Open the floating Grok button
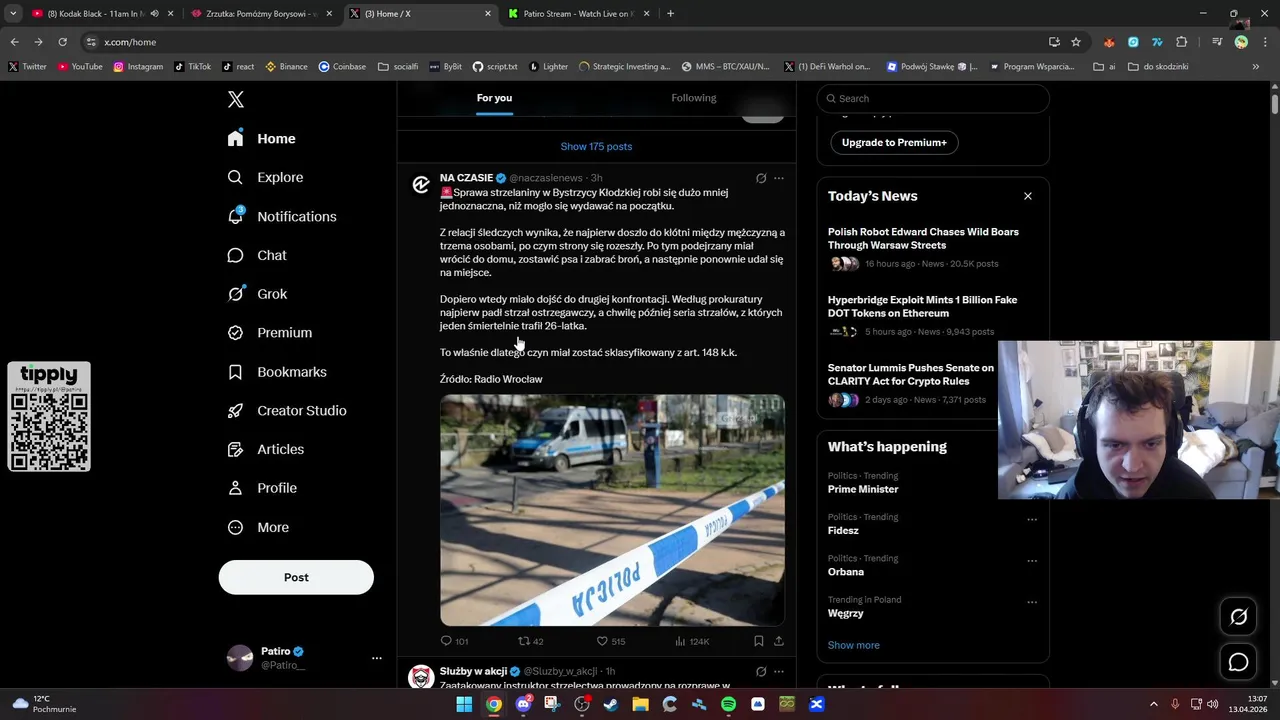Viewport: 1280px width, 720px height. click(x=1238, y=617)
